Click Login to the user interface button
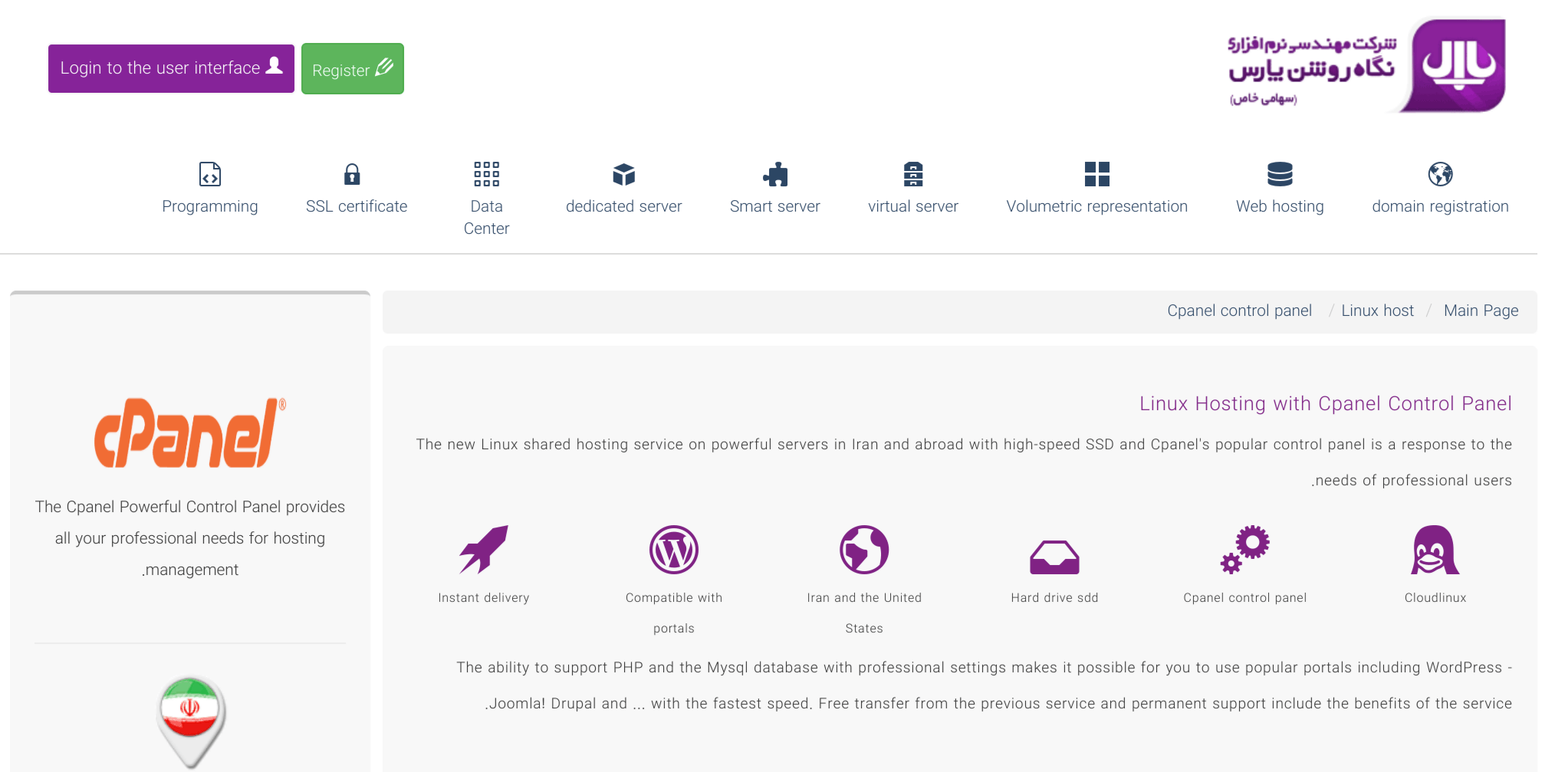Viewport: 1568px width, 772px height. coord(171,68)
